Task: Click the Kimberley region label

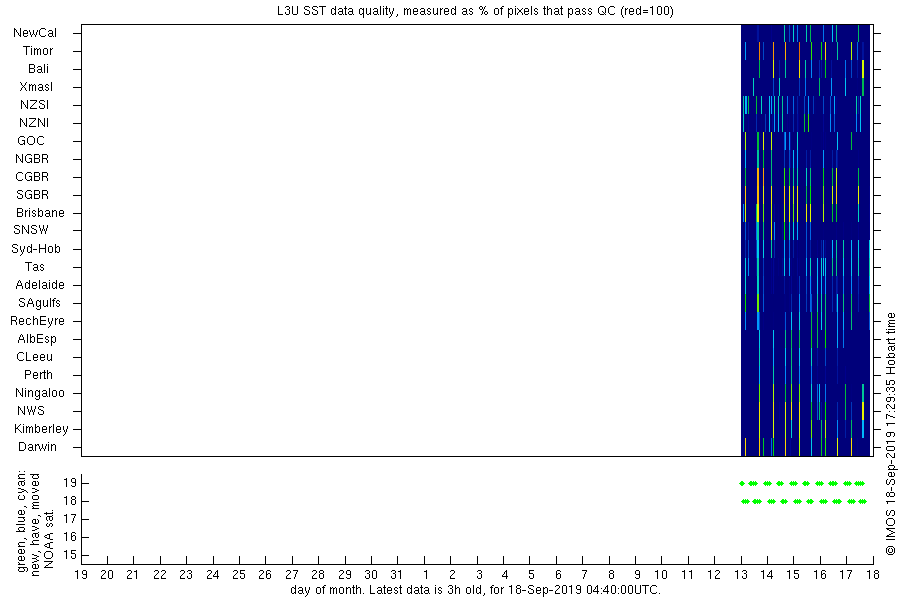Action: [x=41, y=428]
